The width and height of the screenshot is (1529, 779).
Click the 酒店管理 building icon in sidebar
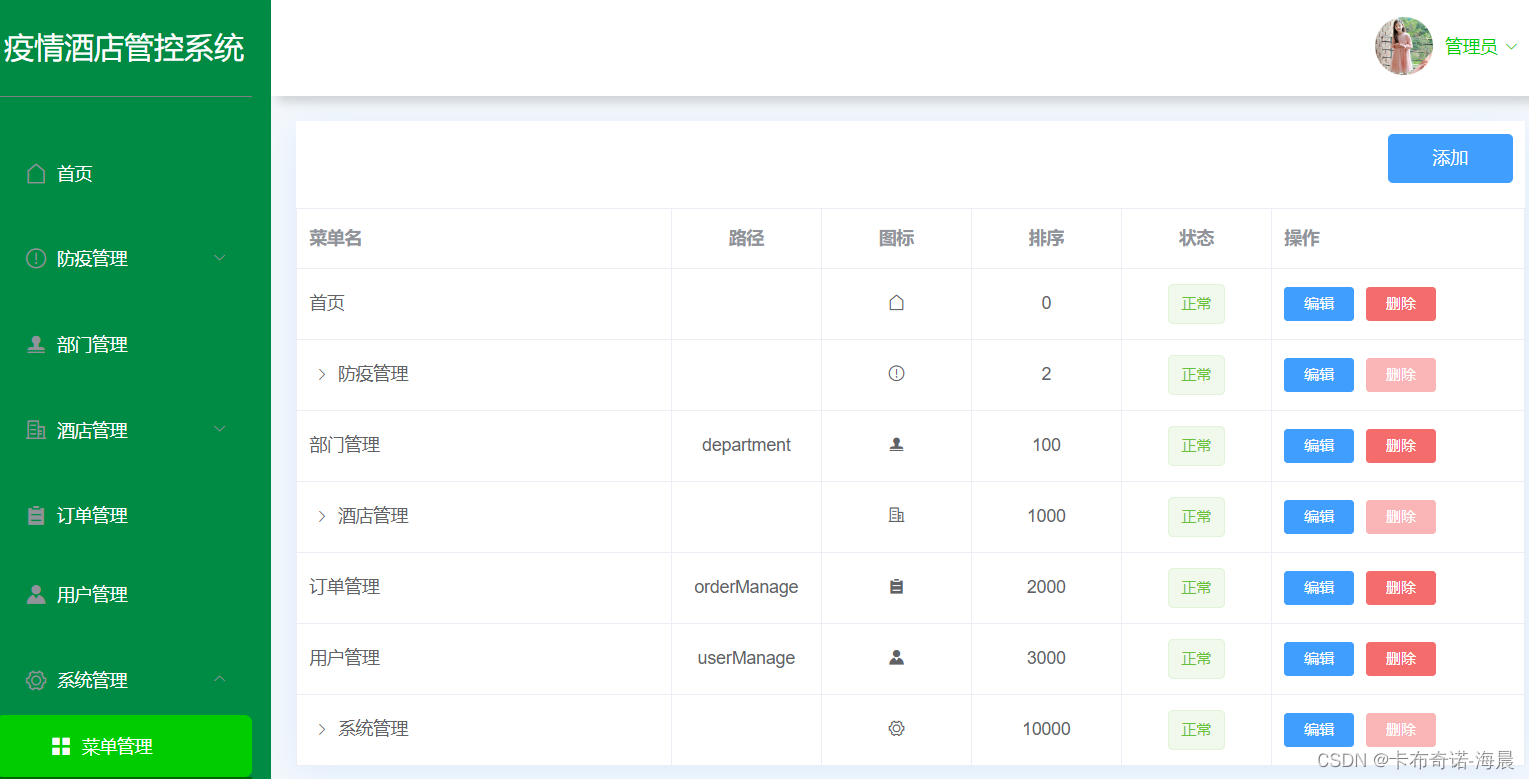click(x=37, y=430)
